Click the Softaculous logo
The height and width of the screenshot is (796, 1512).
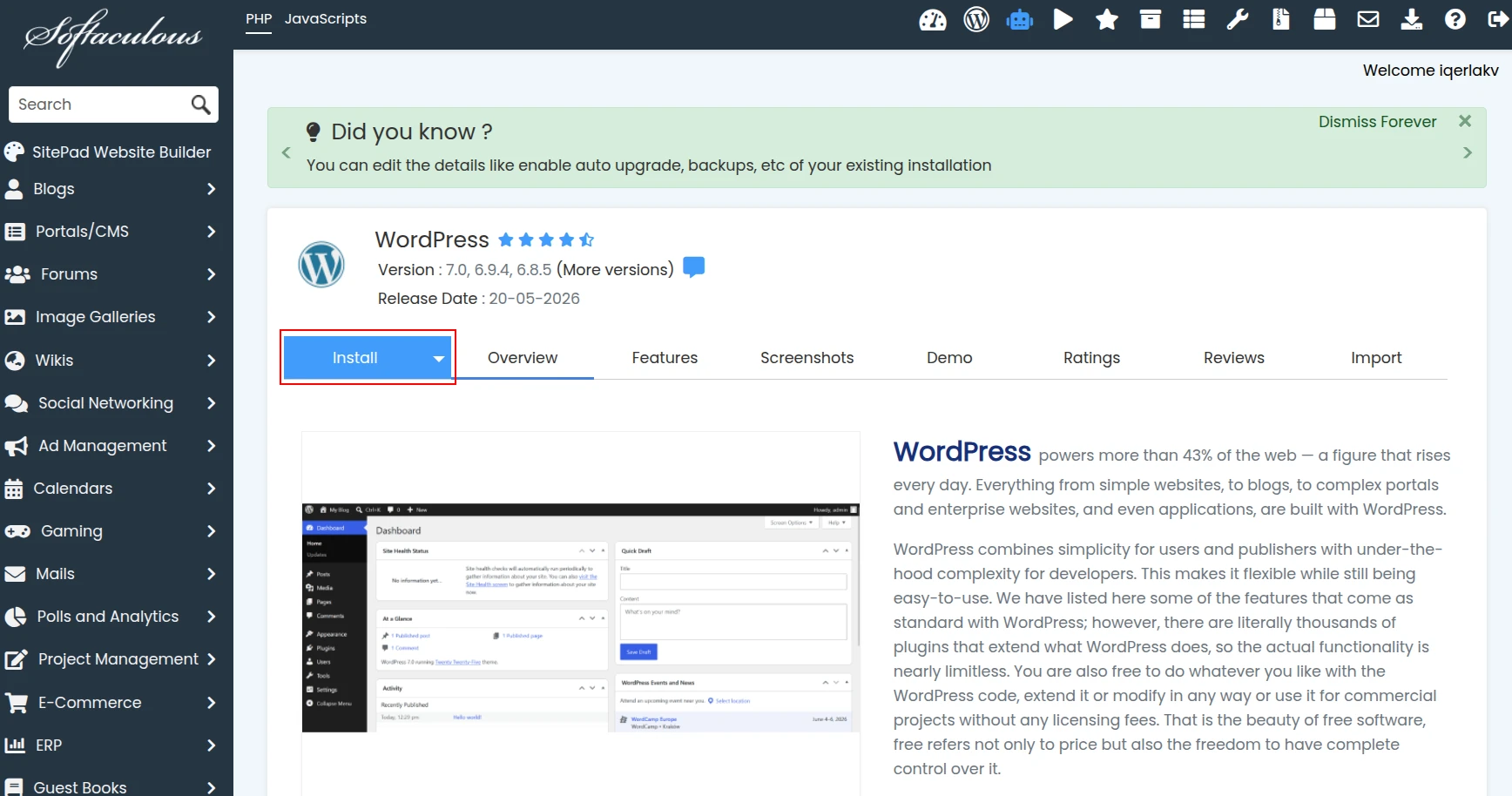click(113, 37)
